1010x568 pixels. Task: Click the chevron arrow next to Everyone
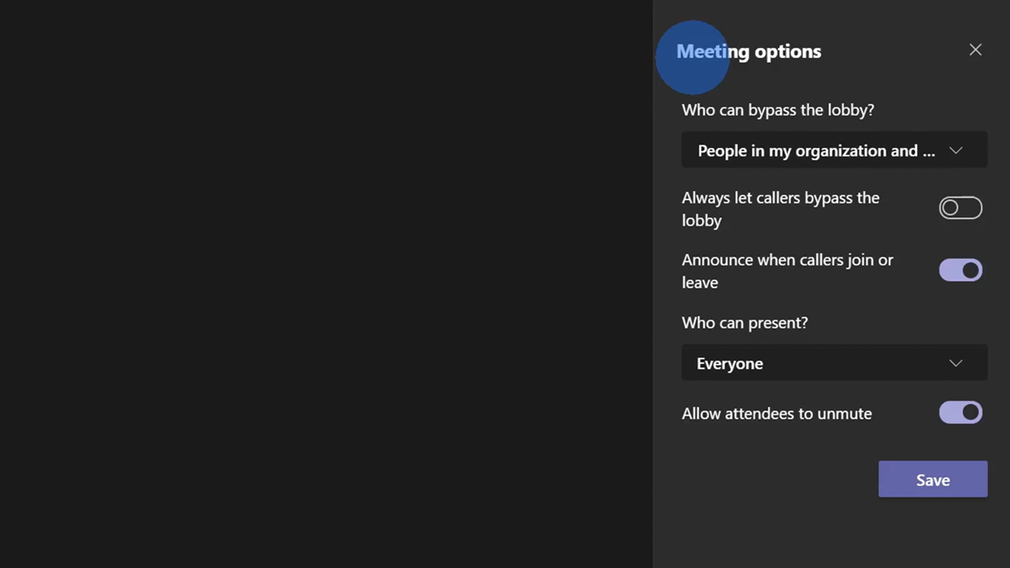pyautogui.click(x=956, y=364)
